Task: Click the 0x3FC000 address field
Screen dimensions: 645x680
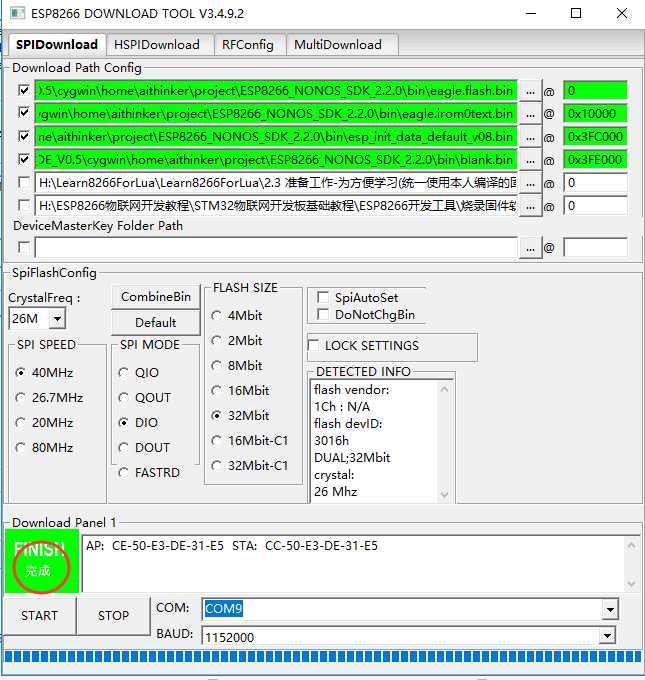Action: coord(595,137)
